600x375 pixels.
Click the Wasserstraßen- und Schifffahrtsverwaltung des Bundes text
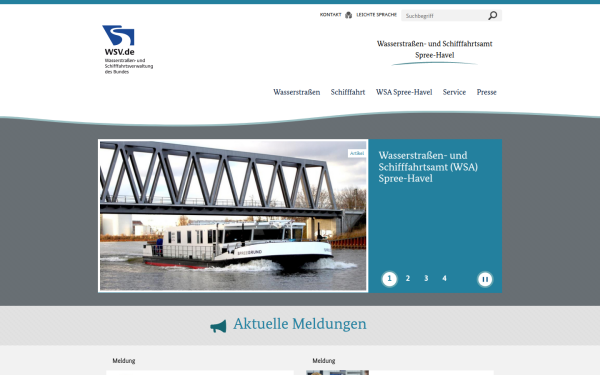point(129,66)
